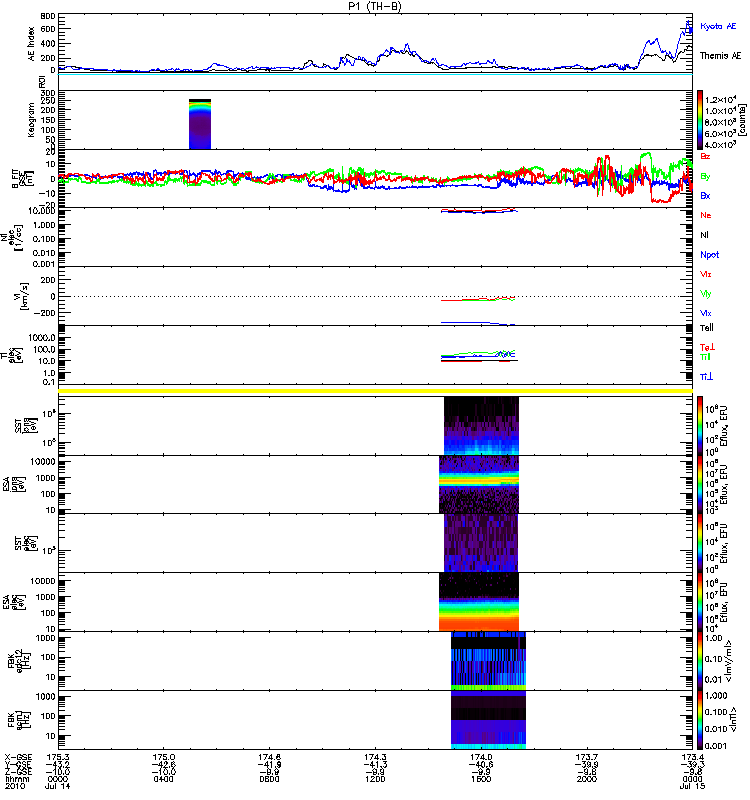This screenshot has width=750, height=800.
Task: Select the blue Vix velocity label
Action: [706, 313]
